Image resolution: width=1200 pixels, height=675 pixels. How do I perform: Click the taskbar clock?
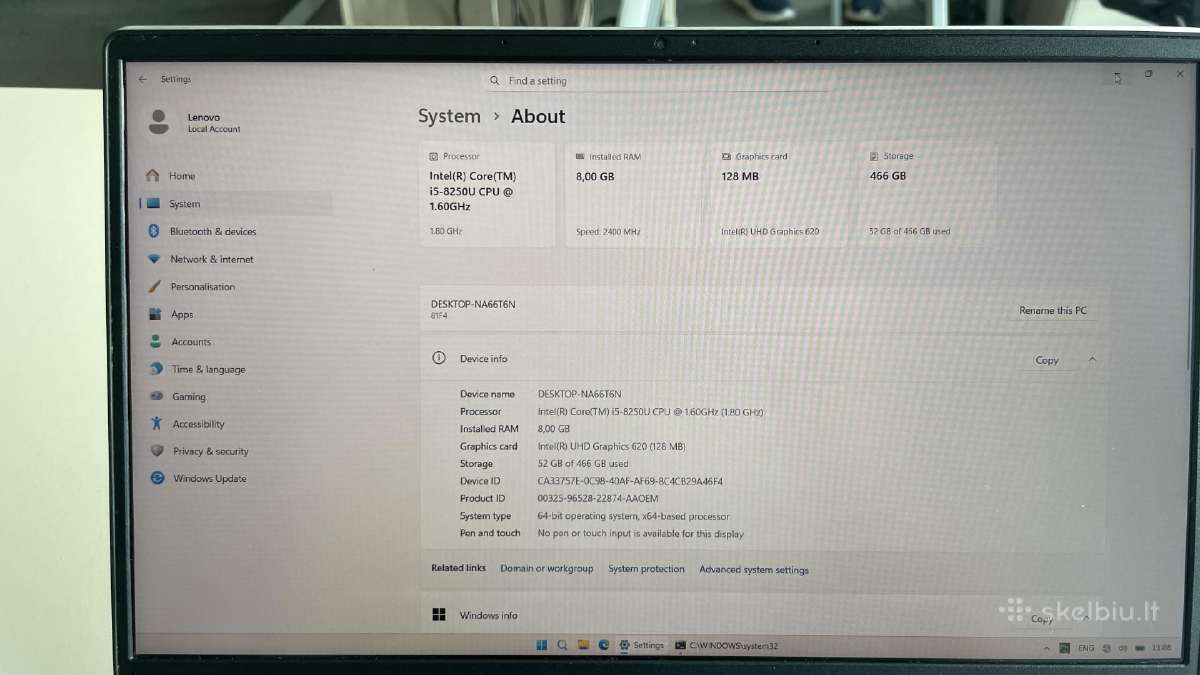(1161, 648)
